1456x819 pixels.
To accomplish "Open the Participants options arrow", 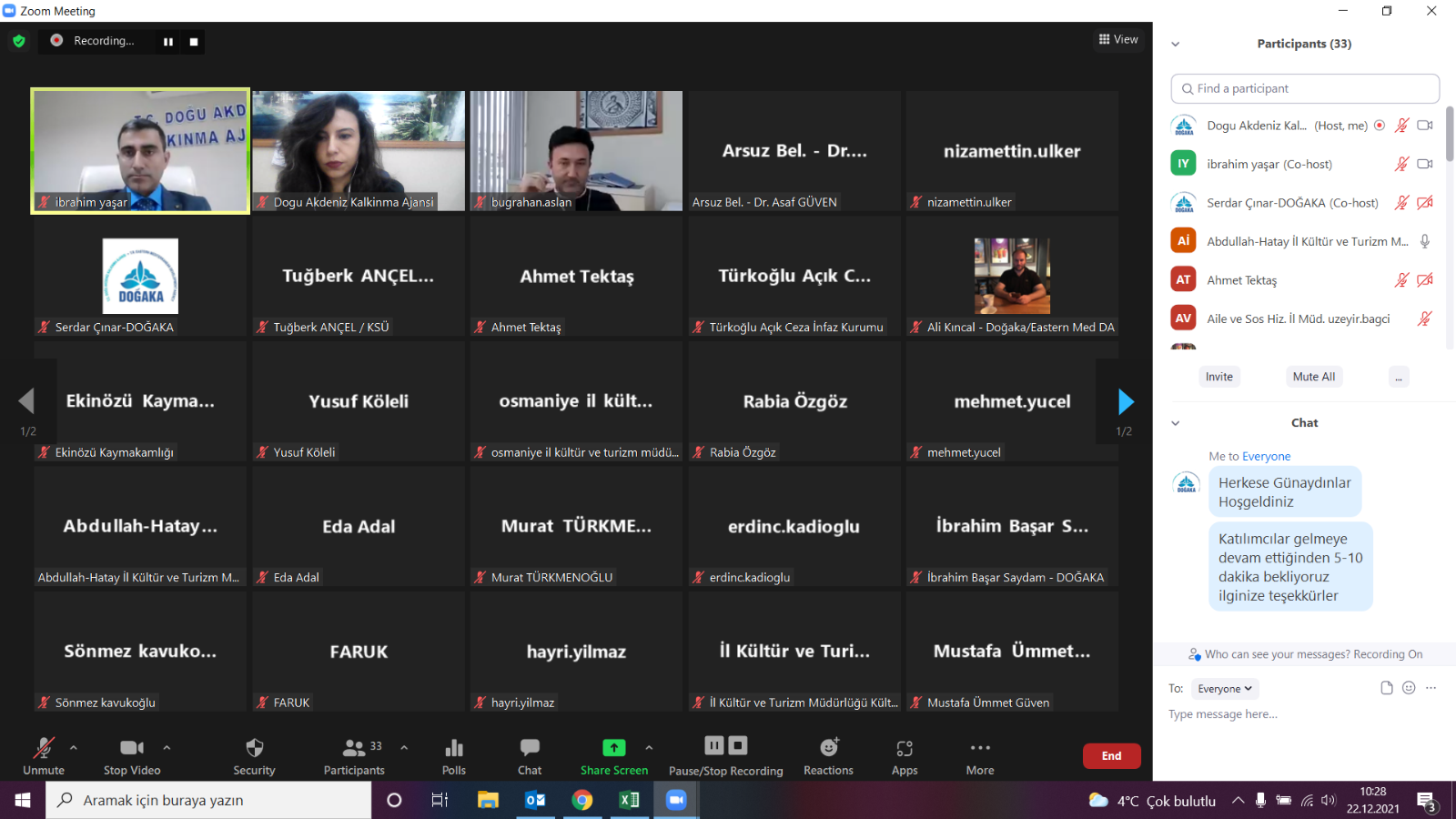I will coord(404,747).
